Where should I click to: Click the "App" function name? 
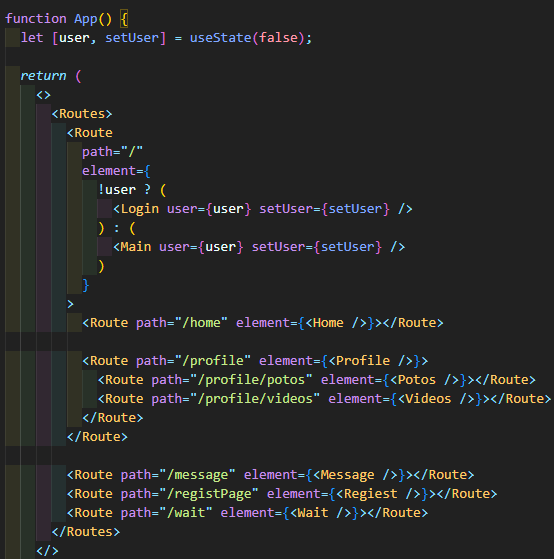(86, 19)
